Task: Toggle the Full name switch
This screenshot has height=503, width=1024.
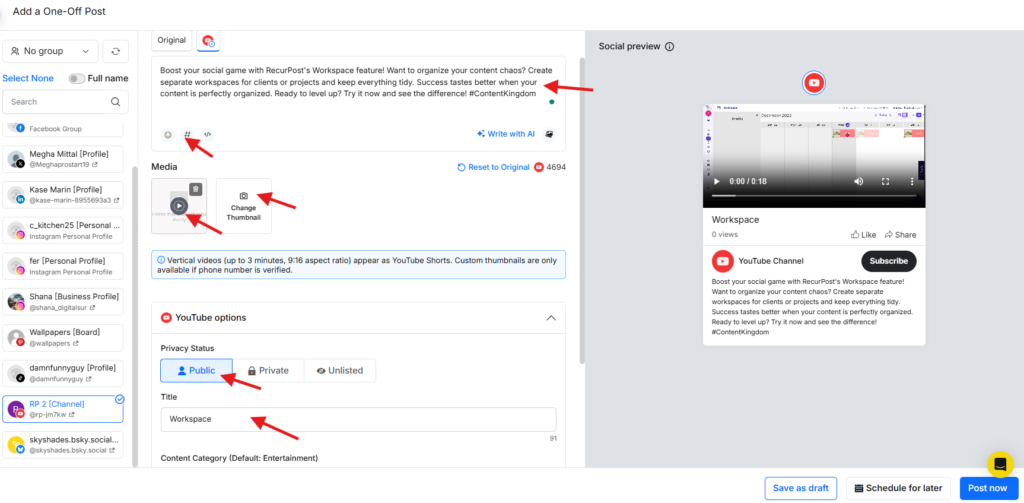Action: [x=77, y=78]
